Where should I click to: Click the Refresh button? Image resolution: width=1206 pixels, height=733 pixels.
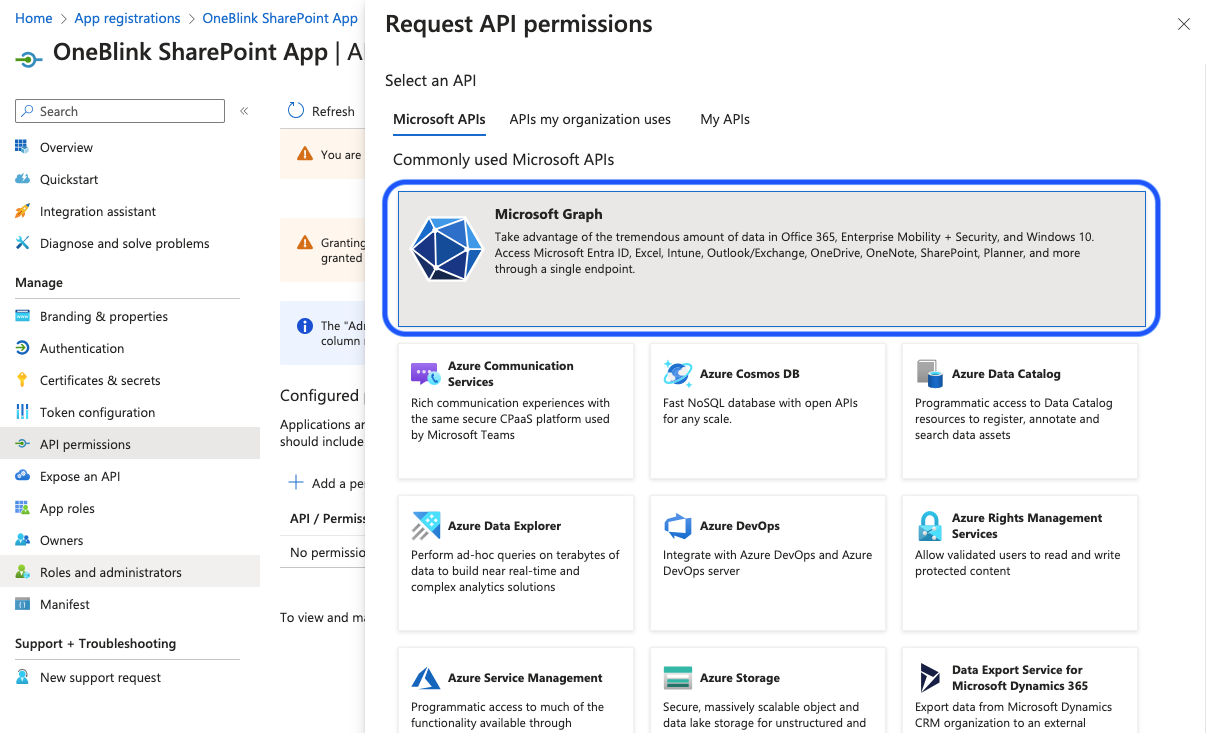tap(322, 111)
